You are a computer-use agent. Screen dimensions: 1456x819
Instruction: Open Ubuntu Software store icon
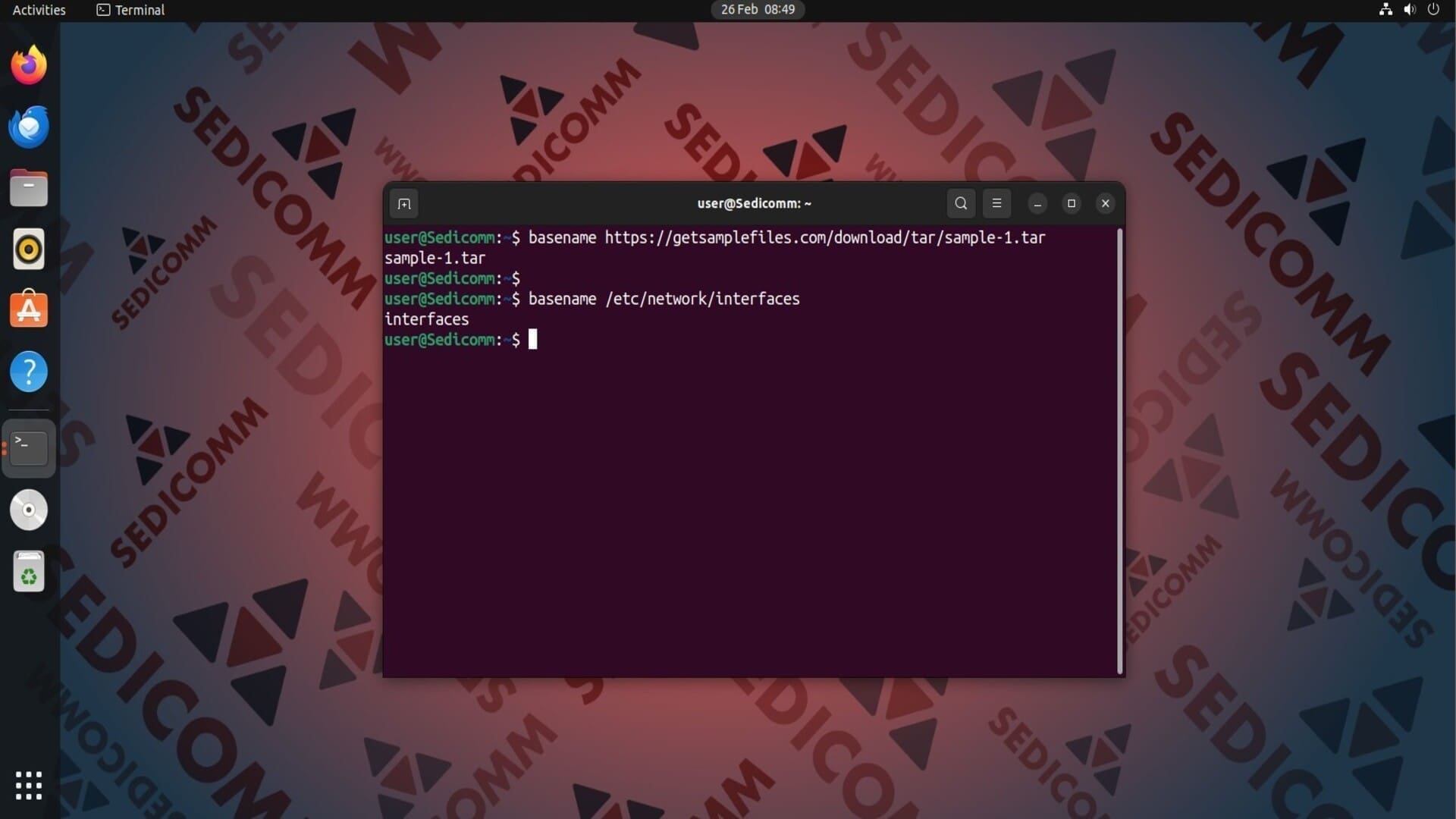point(29,309)
